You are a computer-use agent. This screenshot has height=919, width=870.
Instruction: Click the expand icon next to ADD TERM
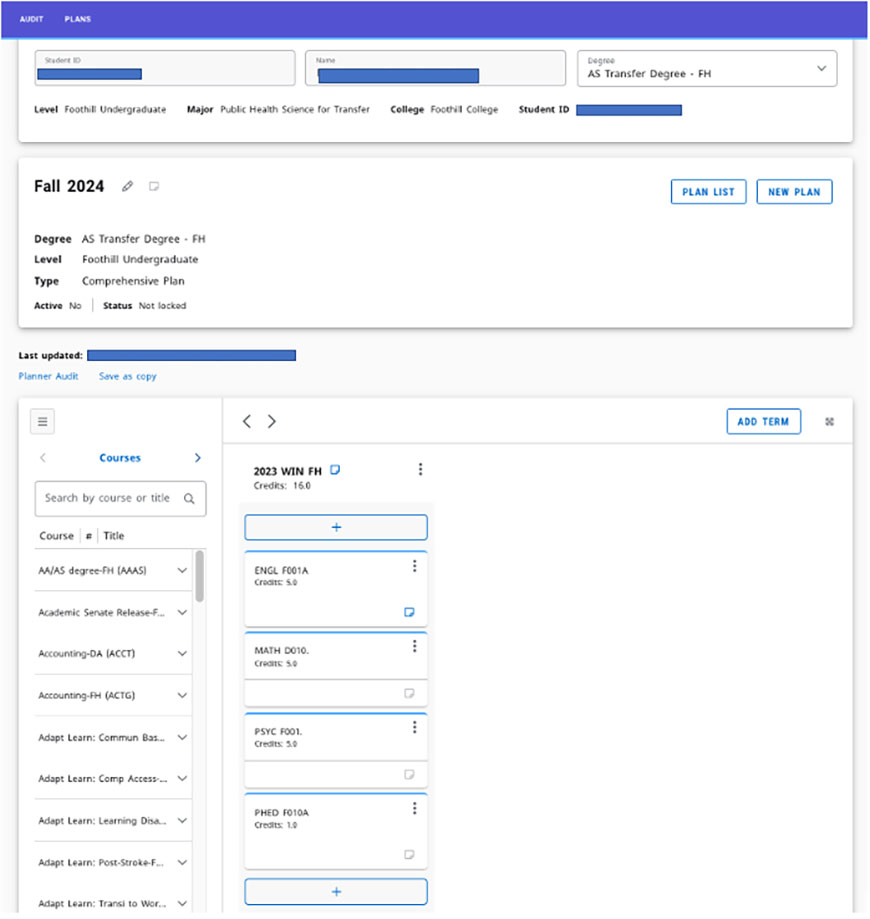click(829, 421)
